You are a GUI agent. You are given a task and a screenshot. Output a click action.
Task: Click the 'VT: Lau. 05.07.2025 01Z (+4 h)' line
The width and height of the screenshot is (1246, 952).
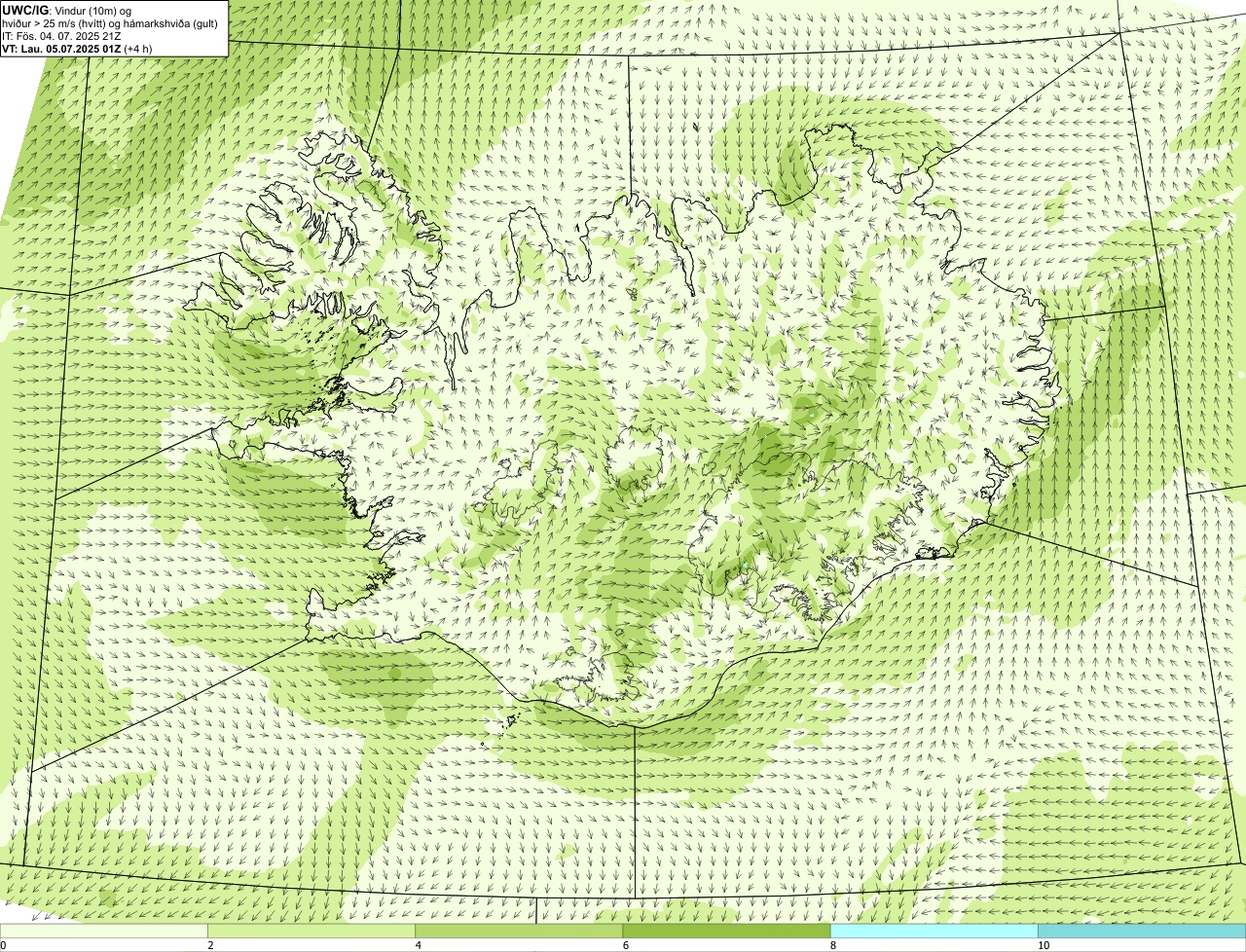point(77,48)
